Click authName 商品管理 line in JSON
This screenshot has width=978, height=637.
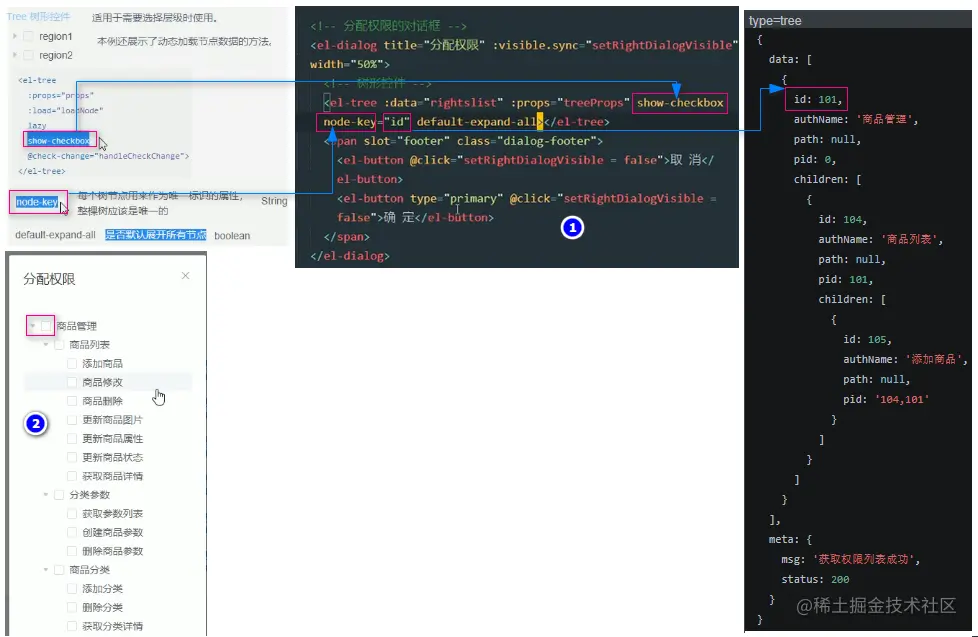pos(856,119)
